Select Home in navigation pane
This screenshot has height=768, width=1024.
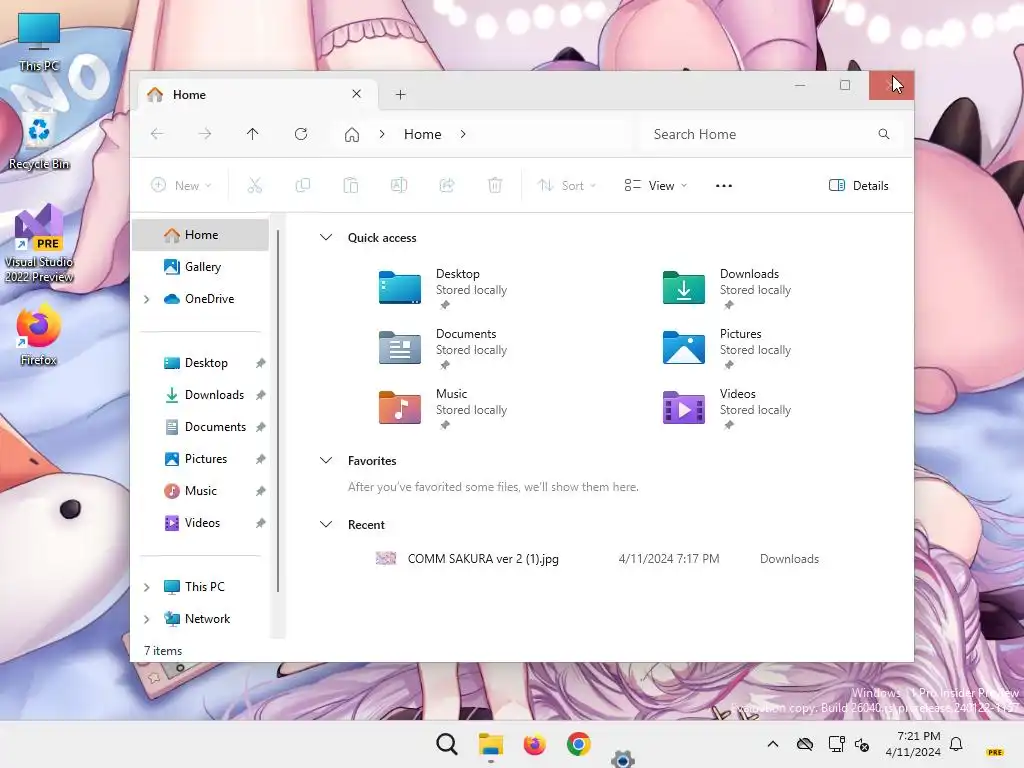coord(200,235)
